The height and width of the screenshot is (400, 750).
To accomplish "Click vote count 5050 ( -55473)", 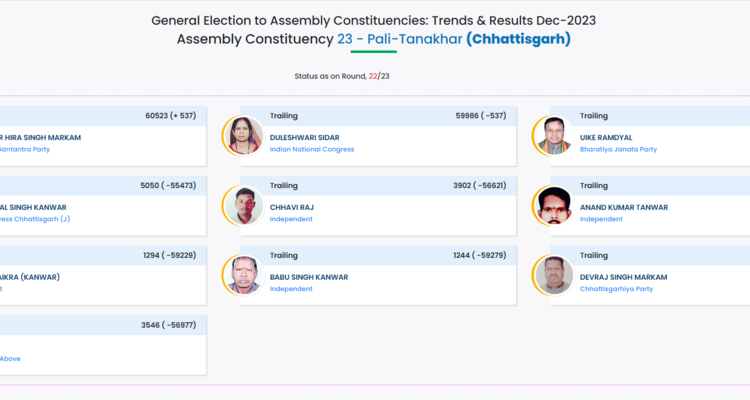I will coord(168,186).
